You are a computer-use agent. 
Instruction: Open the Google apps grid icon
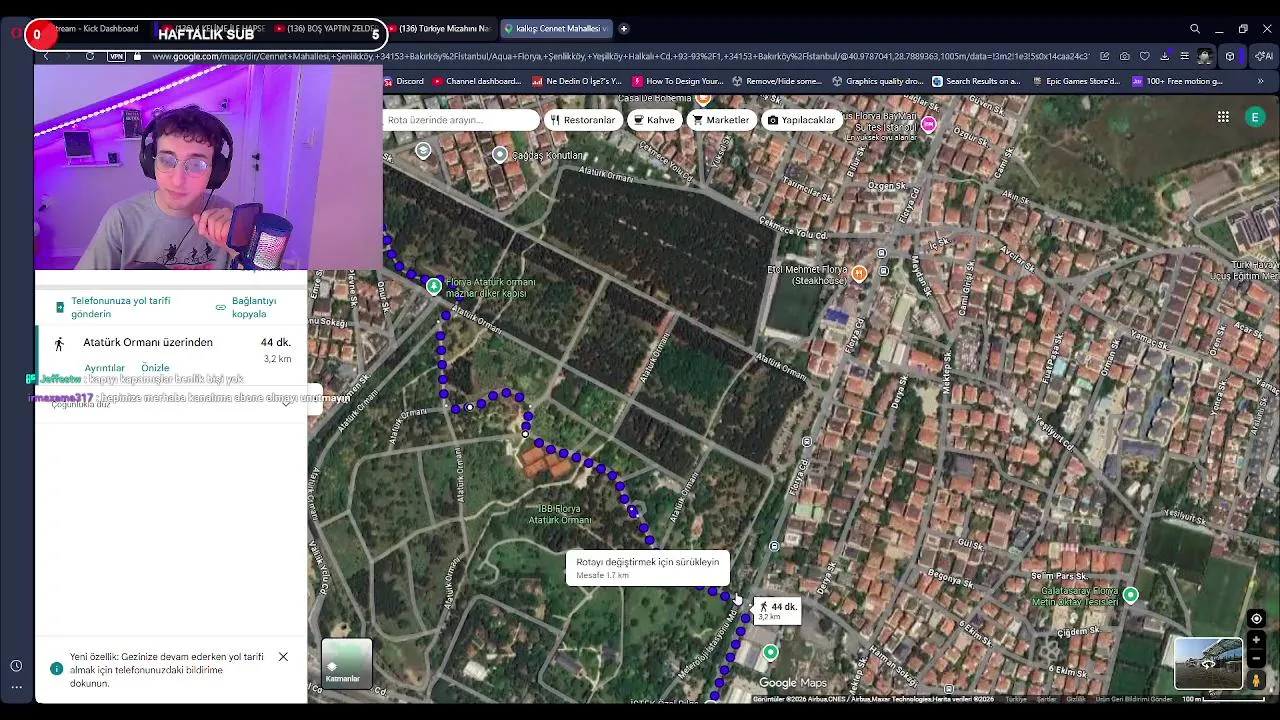tap(1223, 118)
